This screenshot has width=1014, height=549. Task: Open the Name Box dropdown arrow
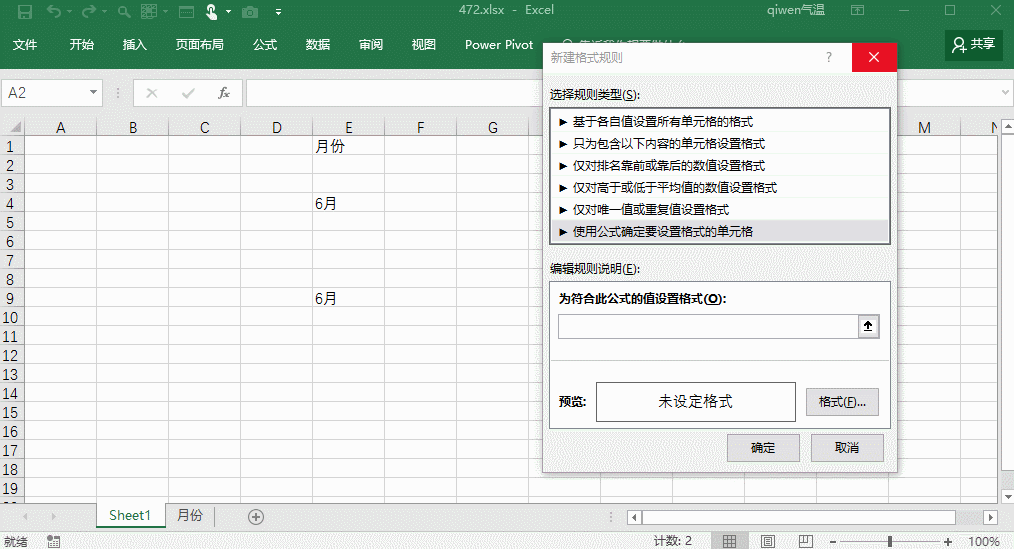[94, 93]
